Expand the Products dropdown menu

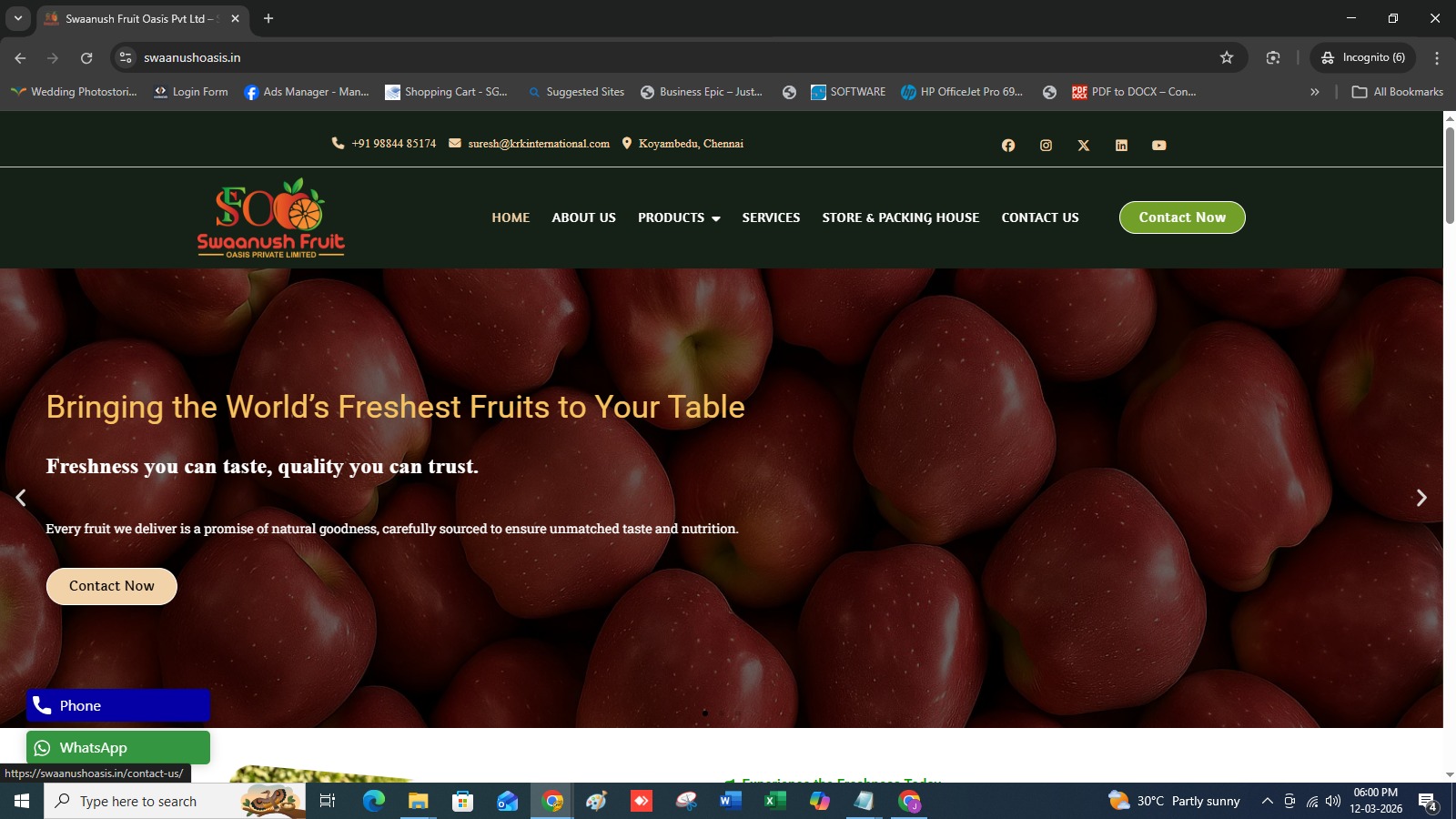point(679,217)
